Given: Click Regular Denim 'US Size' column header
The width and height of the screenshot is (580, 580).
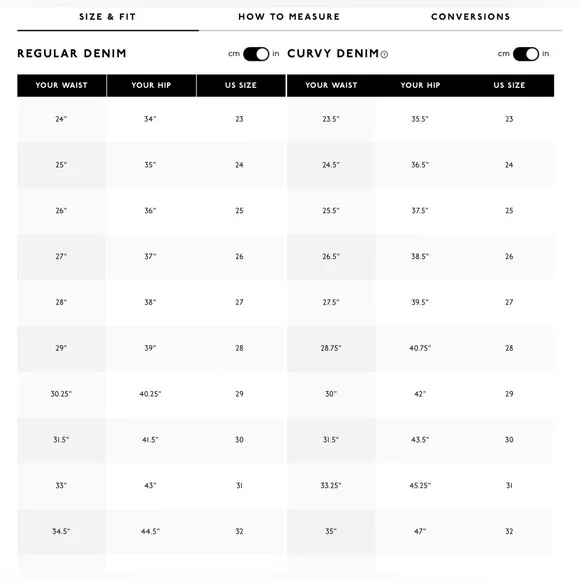Looking at the screenshot, I should (241, 85).
